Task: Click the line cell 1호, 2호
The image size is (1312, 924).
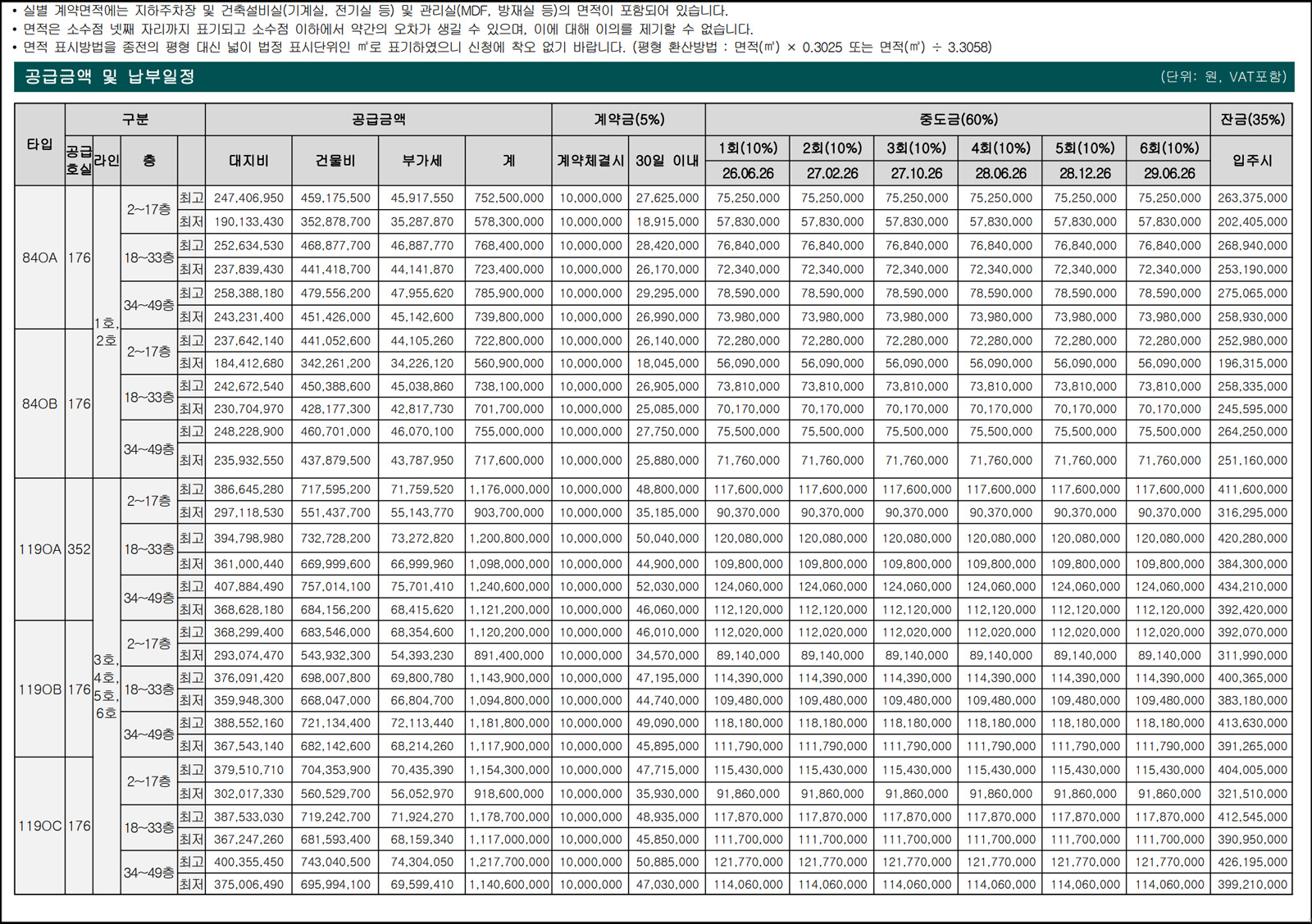Action: pos(107,332)
